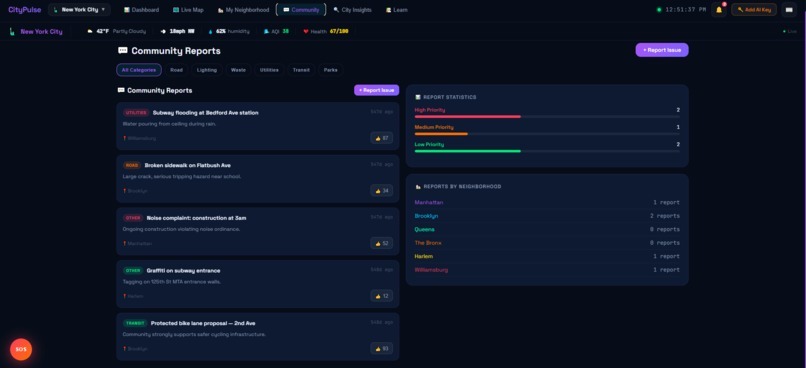This screenshot has width=806, height=368.
Task: Open the Dashboard tab
Action: click(x=141, y=10)
